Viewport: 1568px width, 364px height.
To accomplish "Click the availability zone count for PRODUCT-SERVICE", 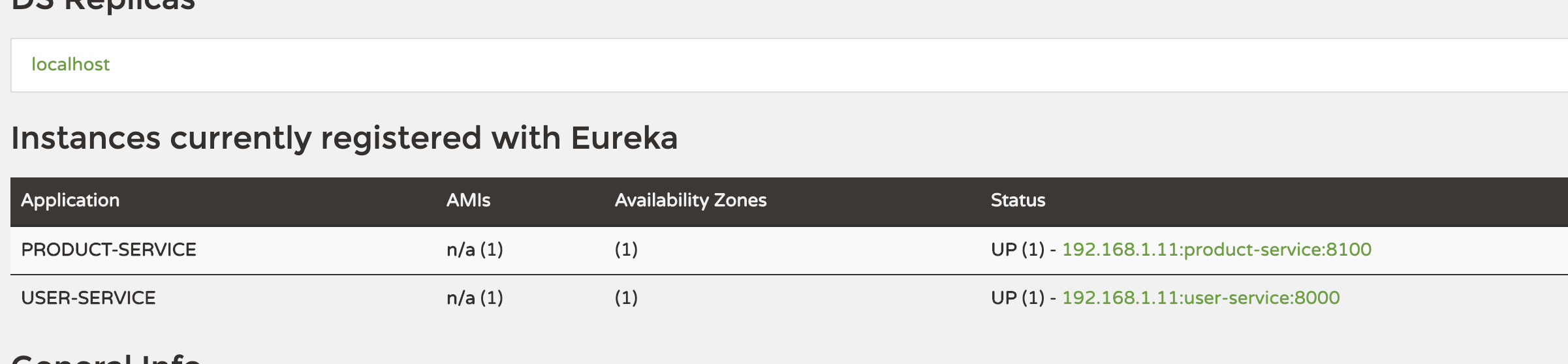I will [626, 249].
